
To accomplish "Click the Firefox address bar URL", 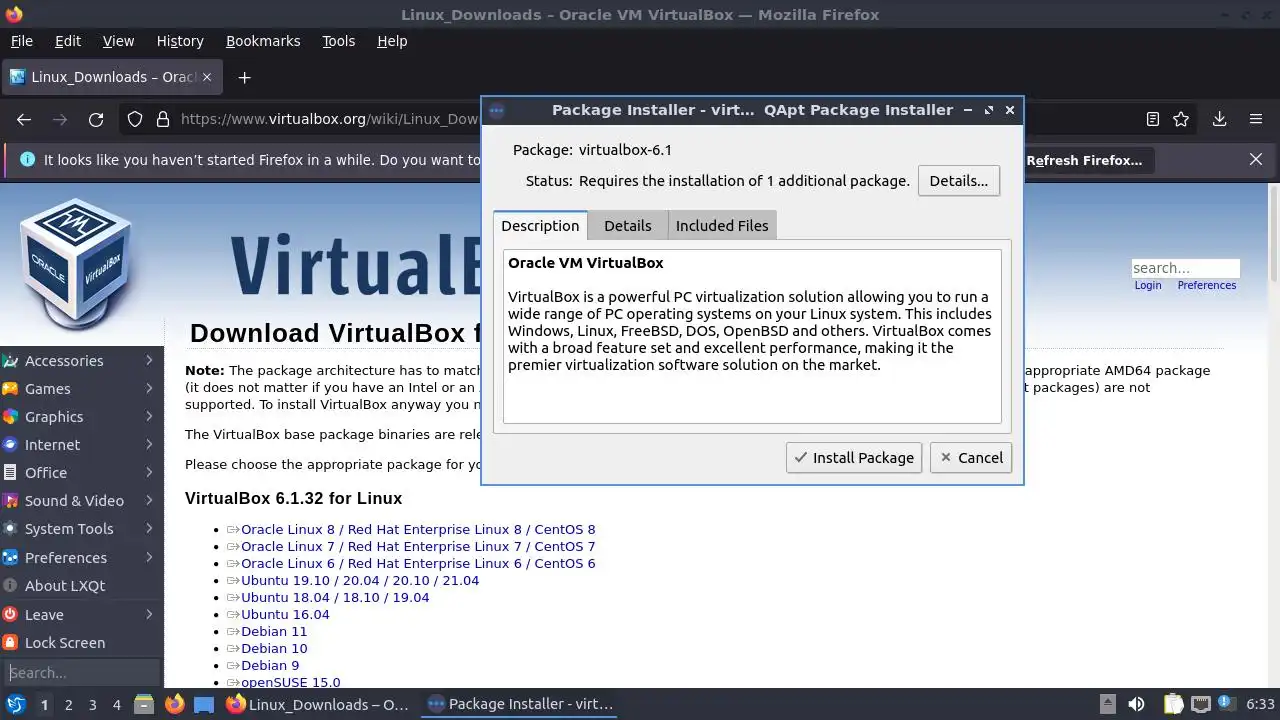I will coord(330,119).
